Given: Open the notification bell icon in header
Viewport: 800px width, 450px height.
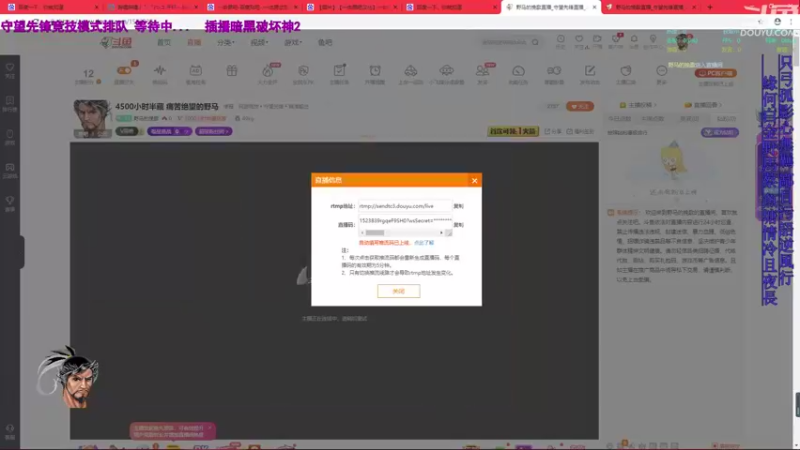Looking at the screenshot, I should (634, 40).
